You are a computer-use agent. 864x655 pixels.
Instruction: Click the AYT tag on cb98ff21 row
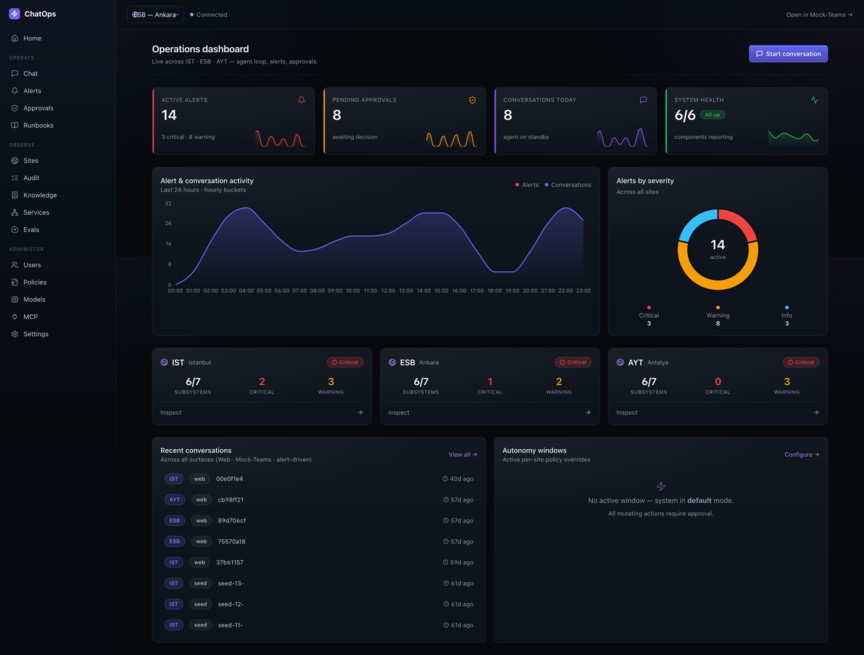pyautogui.click(x=175, y=500)
